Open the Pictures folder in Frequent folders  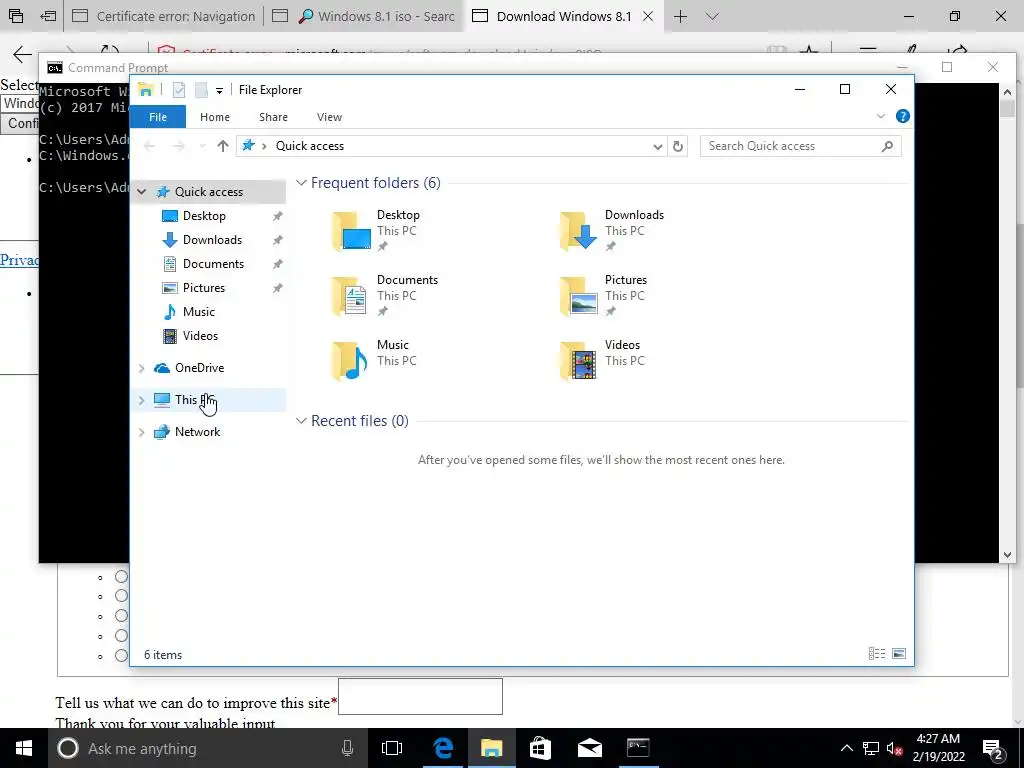click(603, 295)
